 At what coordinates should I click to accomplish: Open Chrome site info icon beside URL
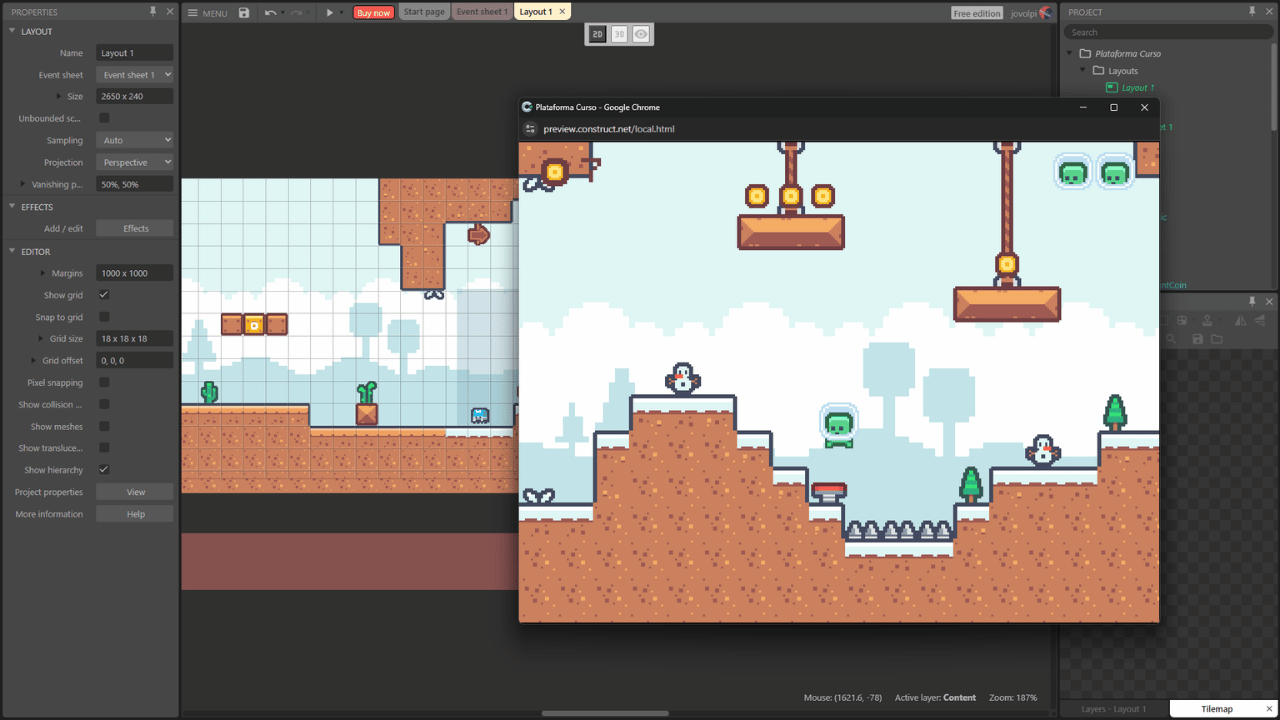(x=531, y=129)
